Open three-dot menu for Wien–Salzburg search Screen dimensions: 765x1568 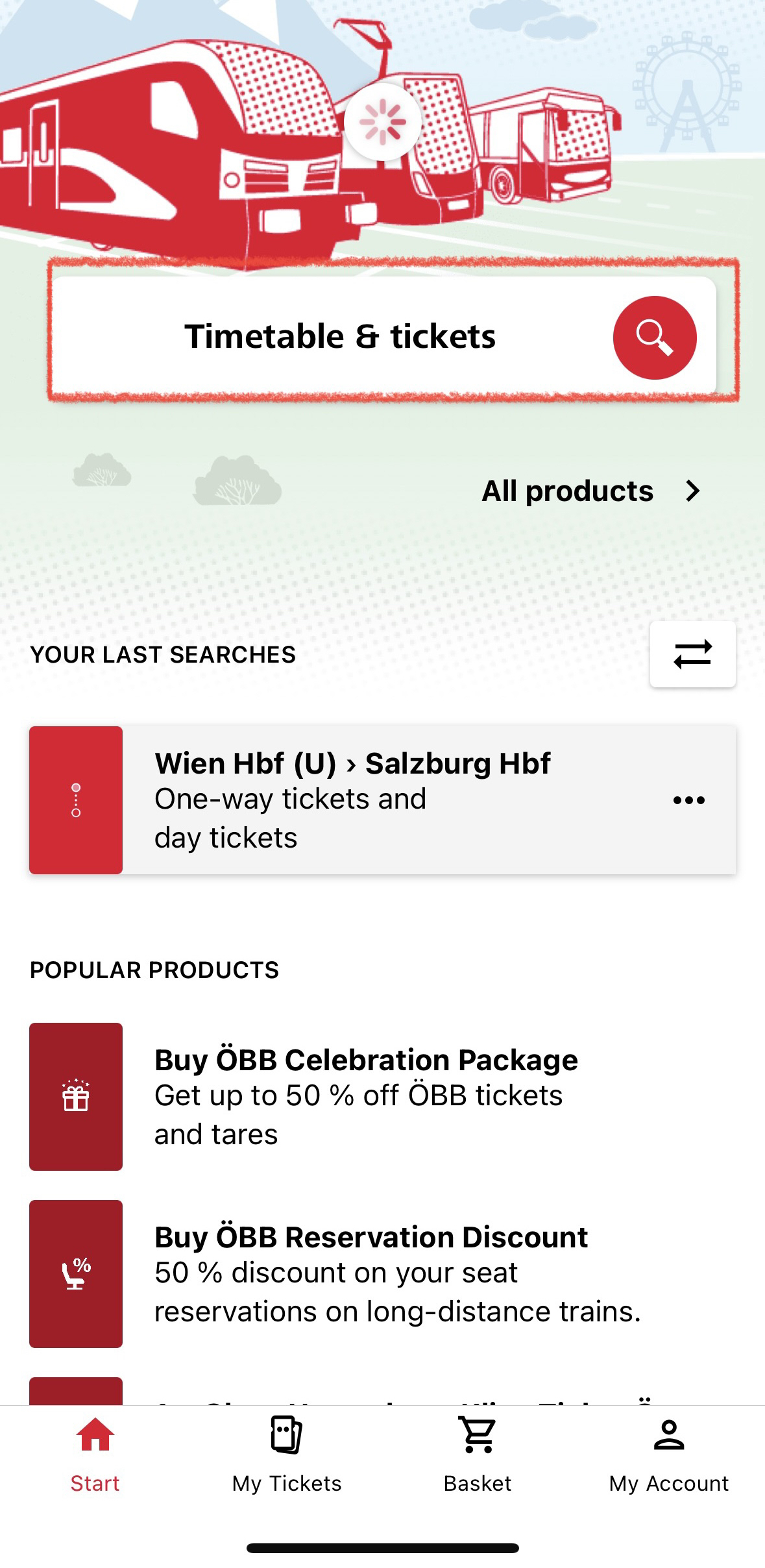coord(688,800)
